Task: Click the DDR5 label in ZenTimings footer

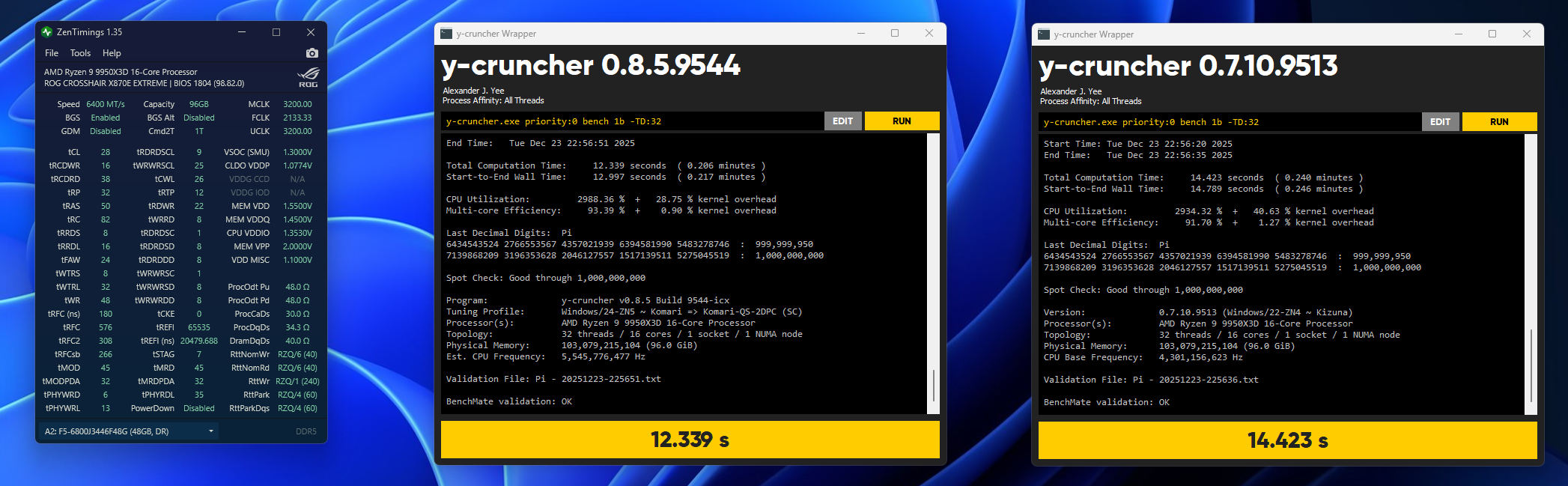Action: pos(306,431)
